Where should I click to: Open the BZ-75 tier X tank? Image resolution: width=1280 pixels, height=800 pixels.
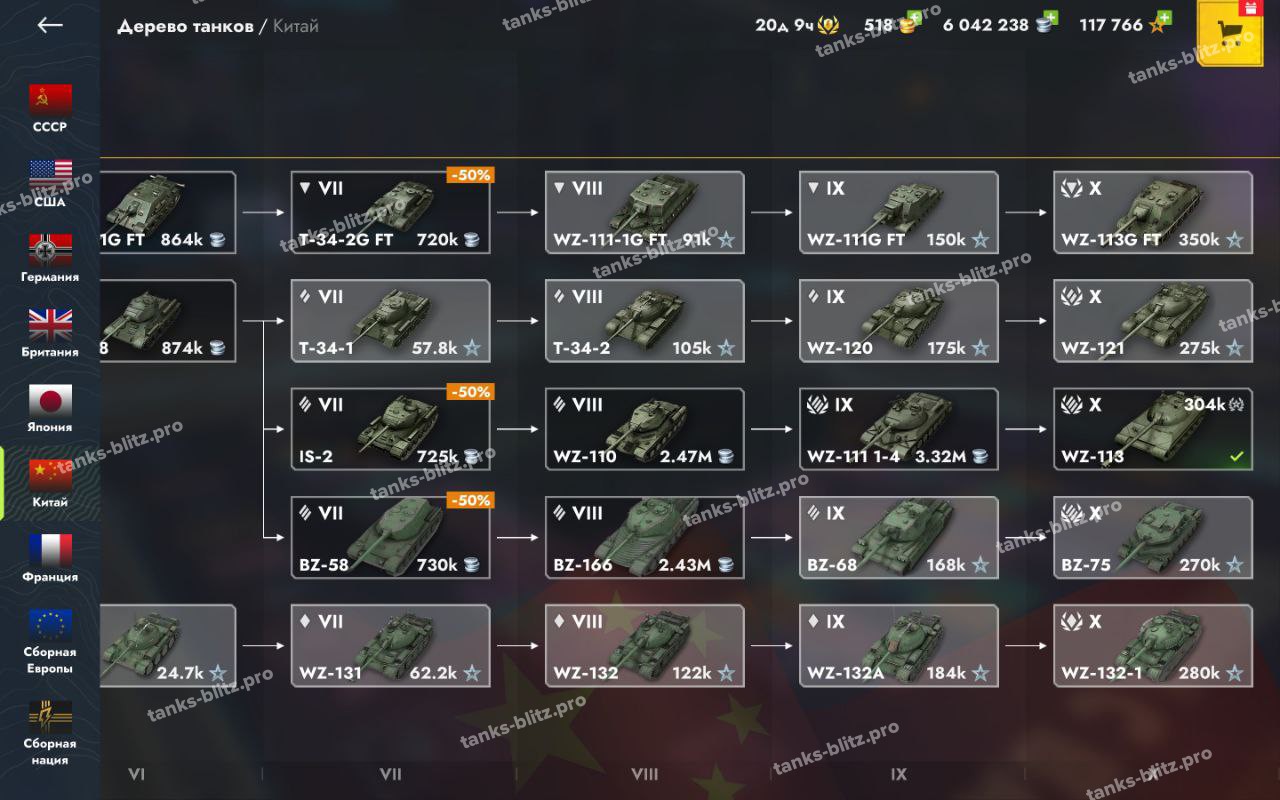(1153, 537)
